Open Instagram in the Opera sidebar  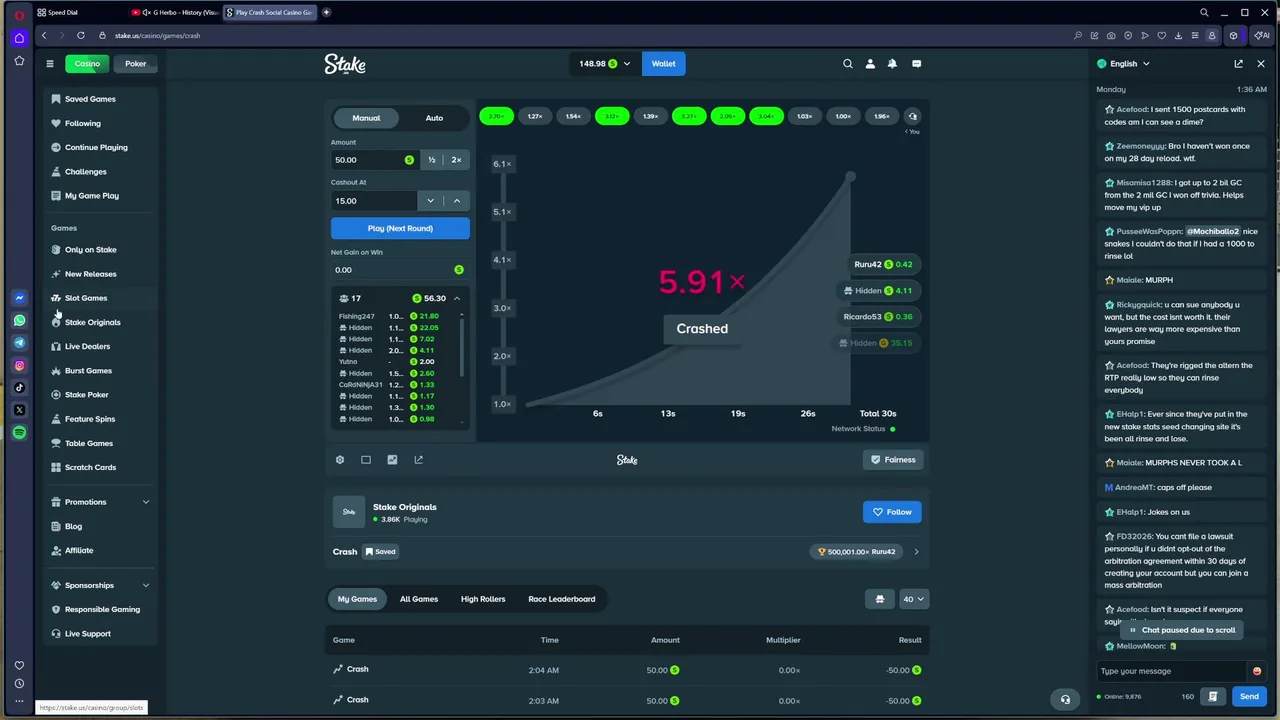click(19, 365)
